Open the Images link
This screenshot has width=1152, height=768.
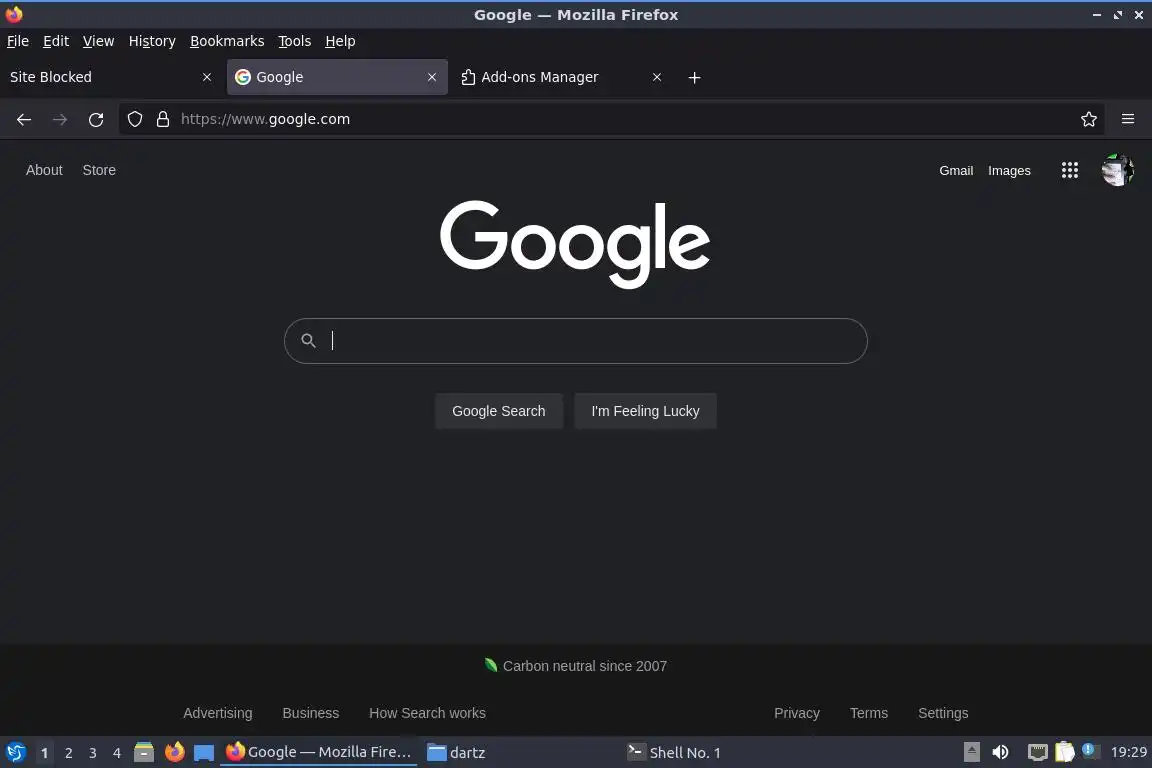[x=1009, y=171]
